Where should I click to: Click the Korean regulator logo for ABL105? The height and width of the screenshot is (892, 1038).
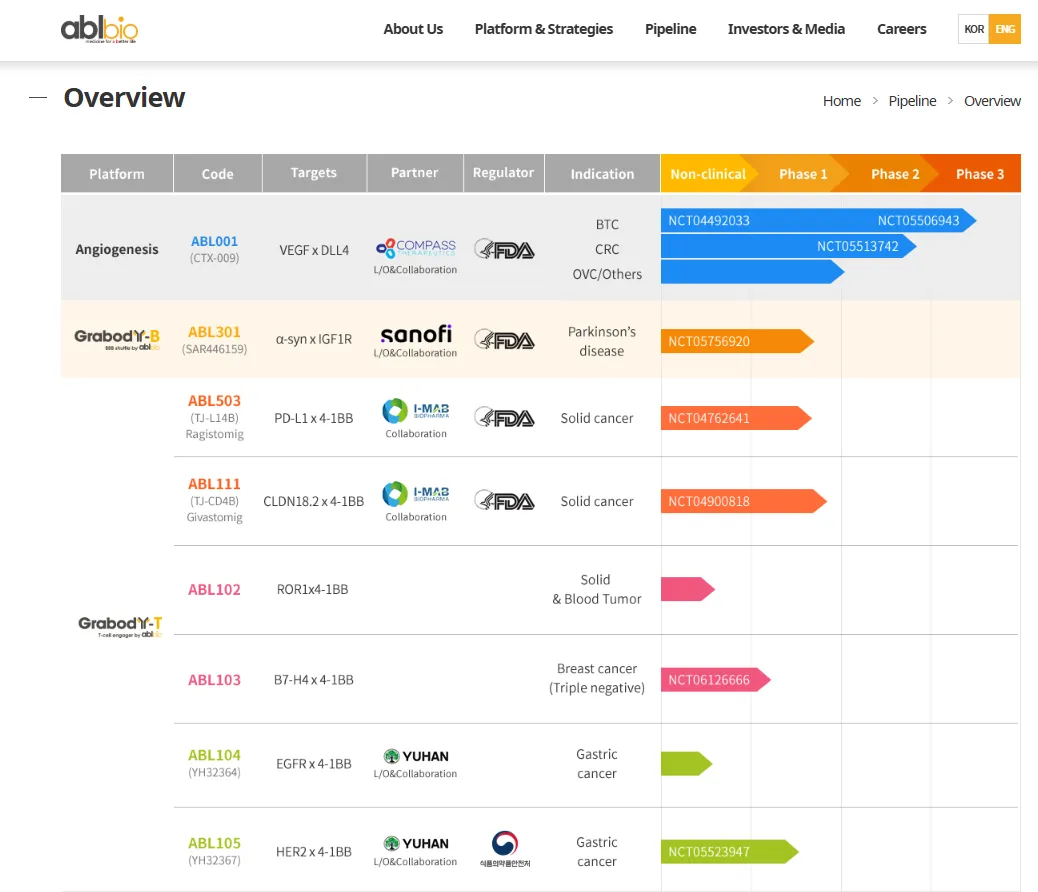pyautogui.click(x=505, y=845)
